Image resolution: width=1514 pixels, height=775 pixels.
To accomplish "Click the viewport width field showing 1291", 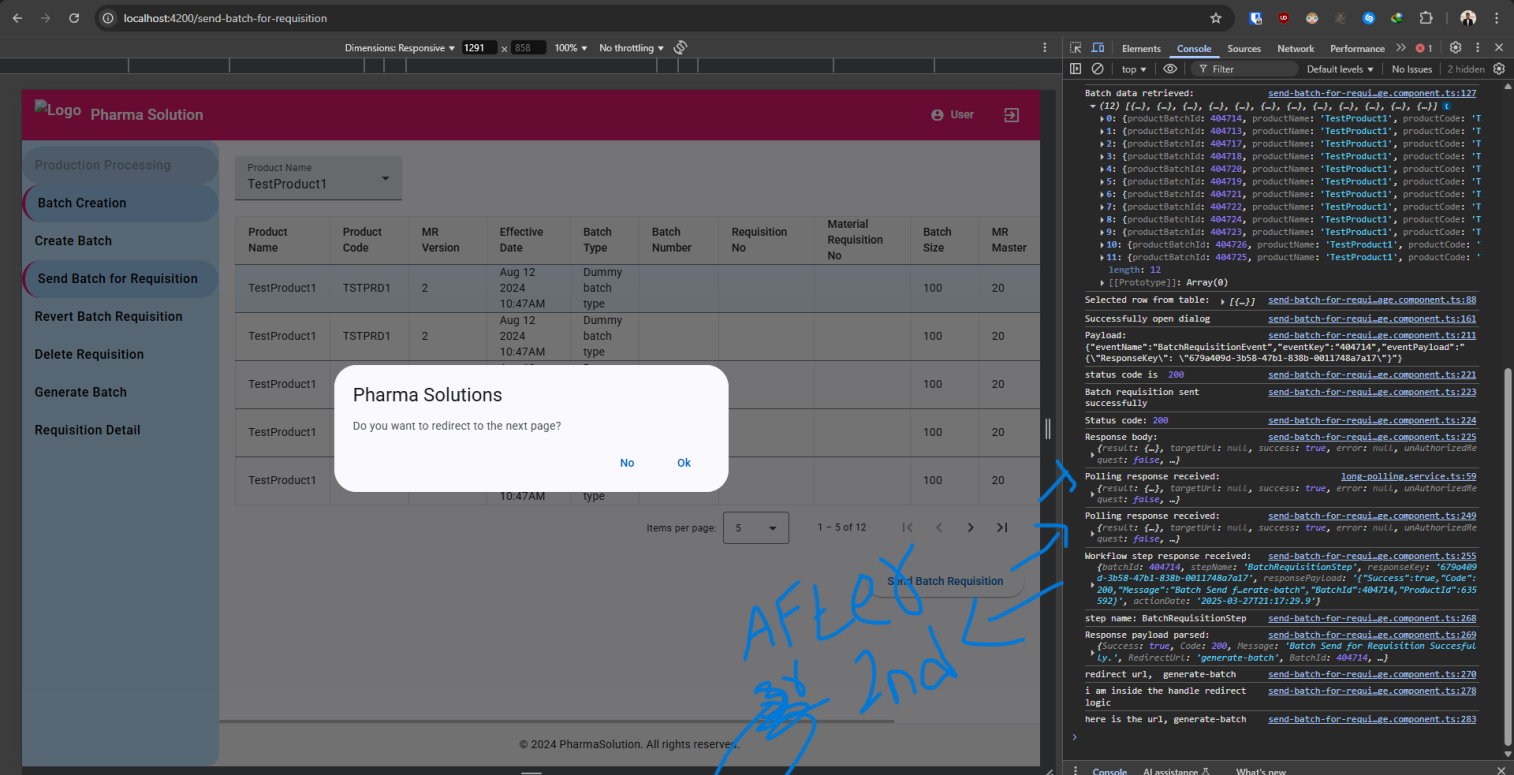I will [479, 48].
